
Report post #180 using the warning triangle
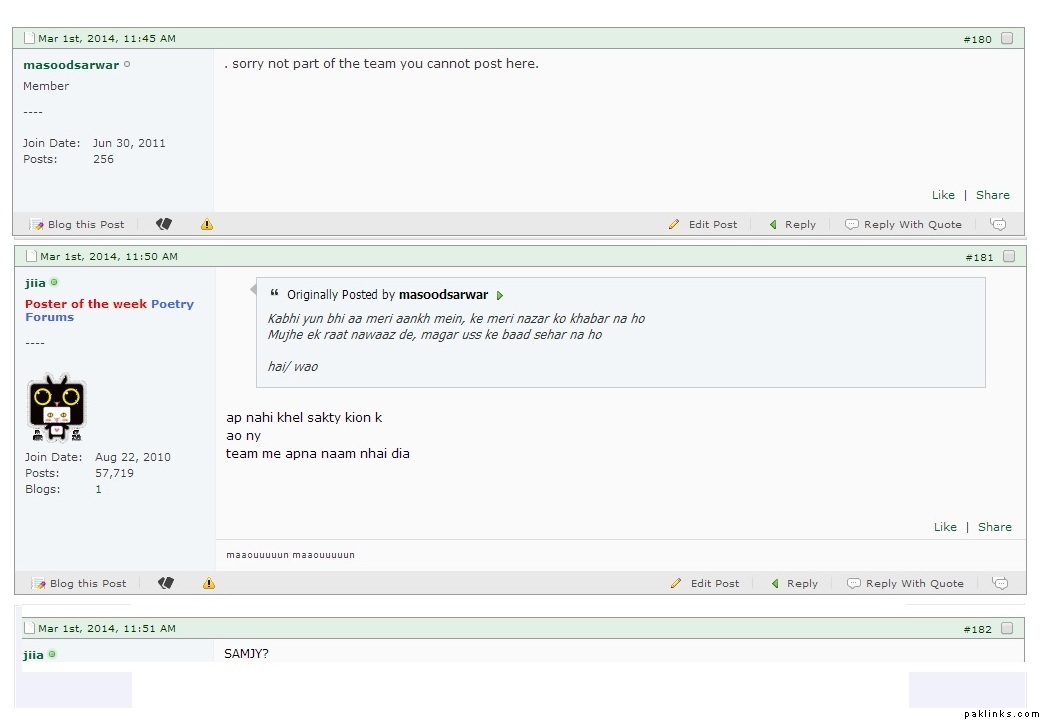pos(207,225)
